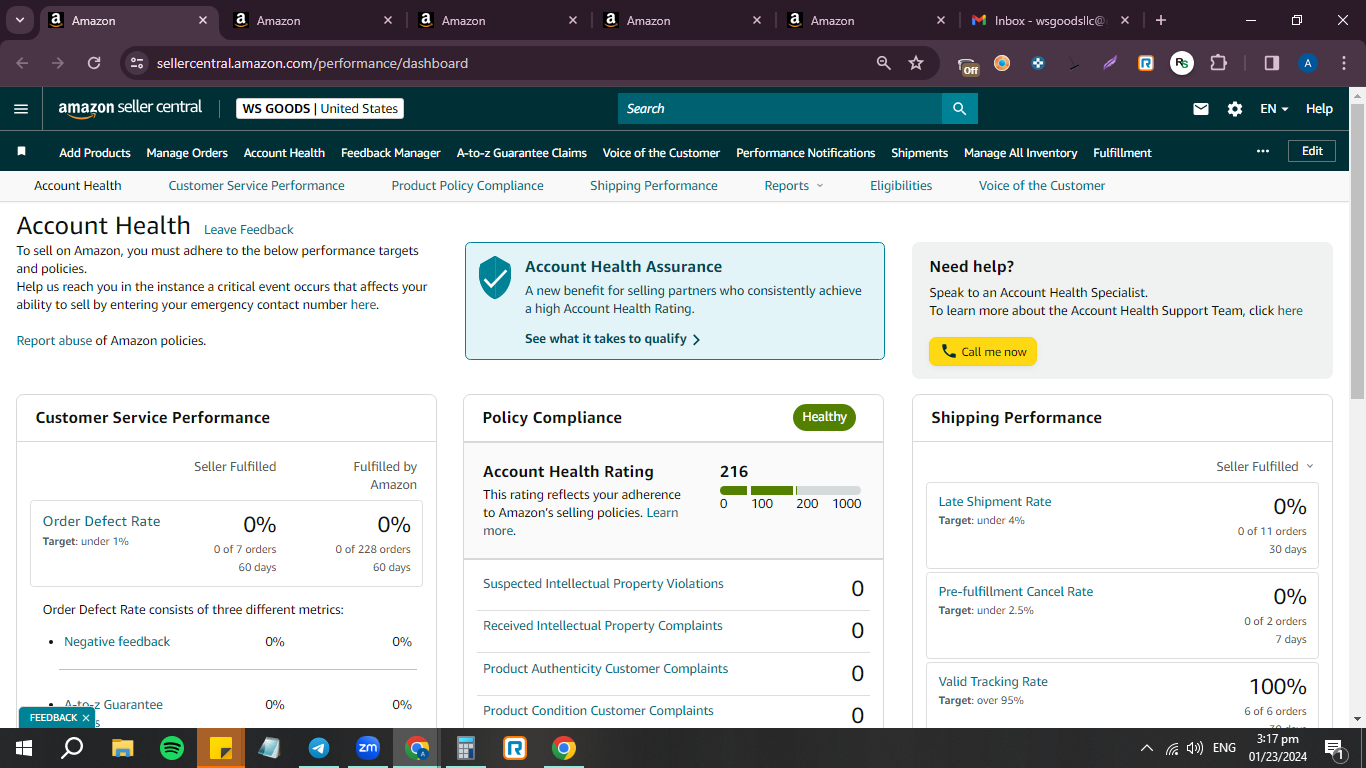
Task: Open the Negative feedback link
Action: coord(117,641)
